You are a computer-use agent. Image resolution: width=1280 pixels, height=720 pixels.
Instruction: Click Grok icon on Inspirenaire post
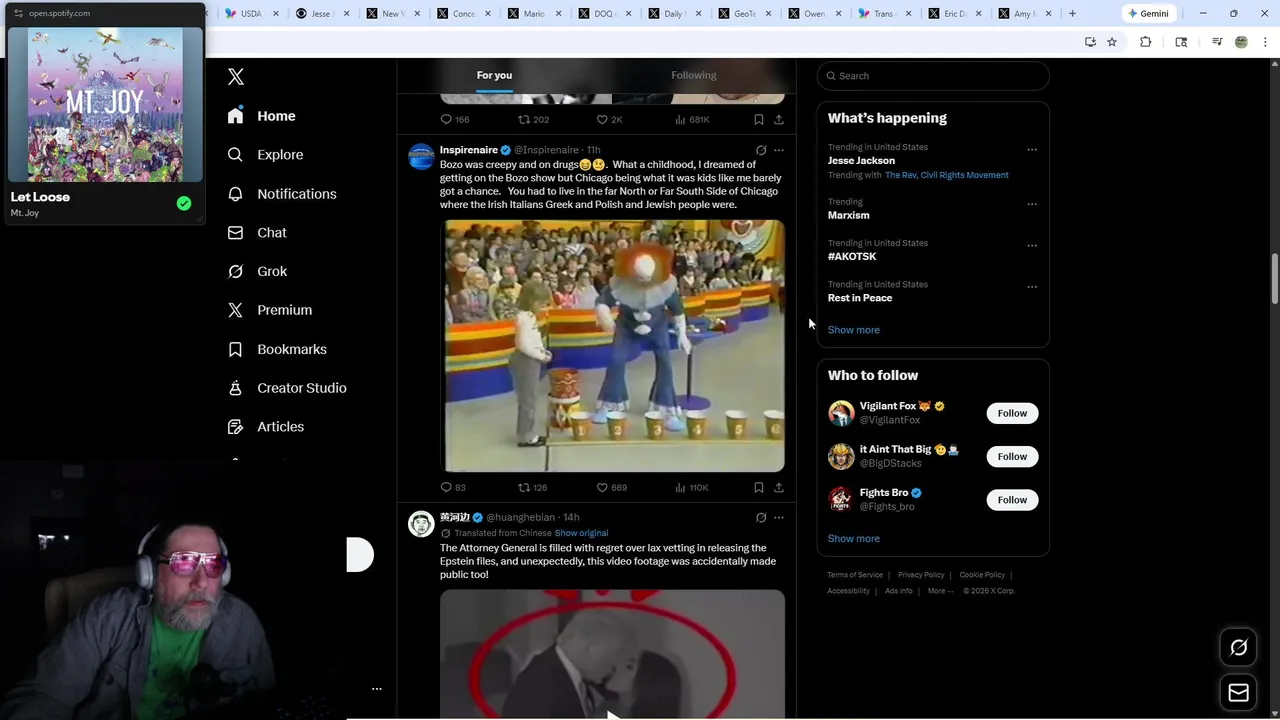(x=761, y=150)
